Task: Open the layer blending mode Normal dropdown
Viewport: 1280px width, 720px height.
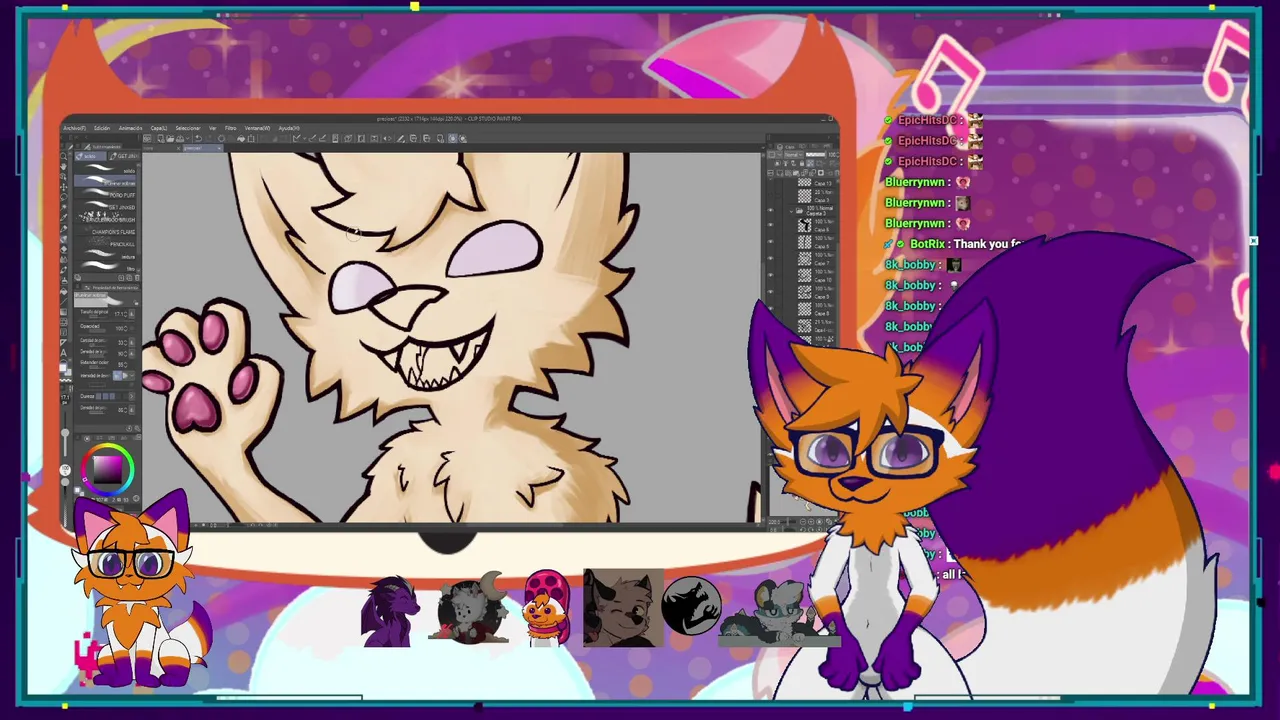Action: tap(793, 154)
